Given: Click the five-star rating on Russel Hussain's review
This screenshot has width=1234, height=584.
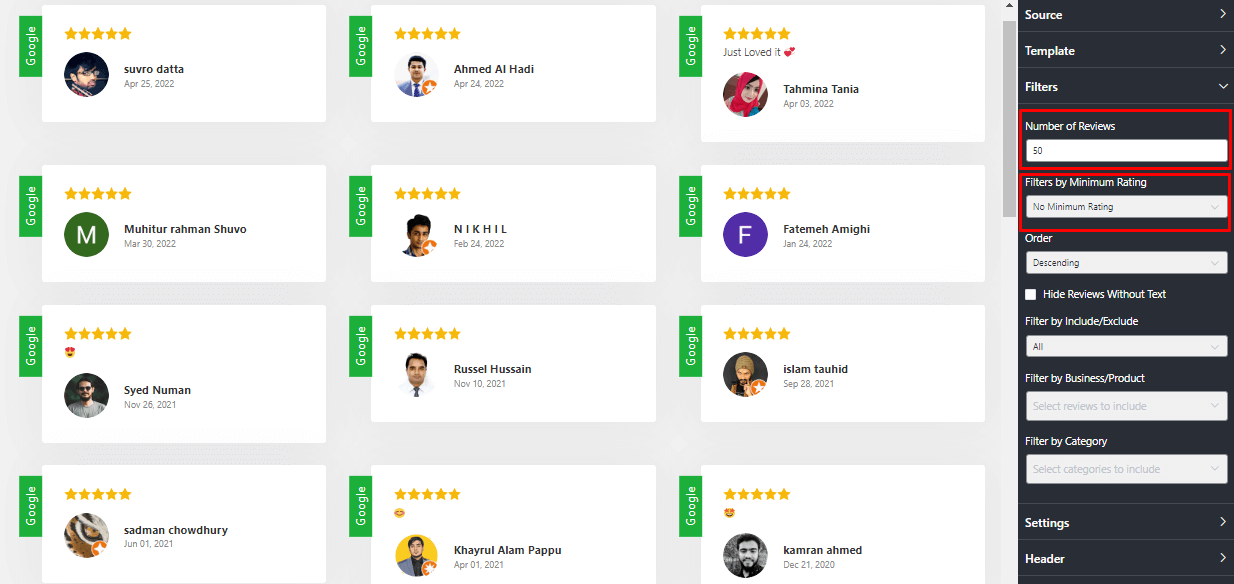Looking at the screenshot, I should [x=428, y=334].
